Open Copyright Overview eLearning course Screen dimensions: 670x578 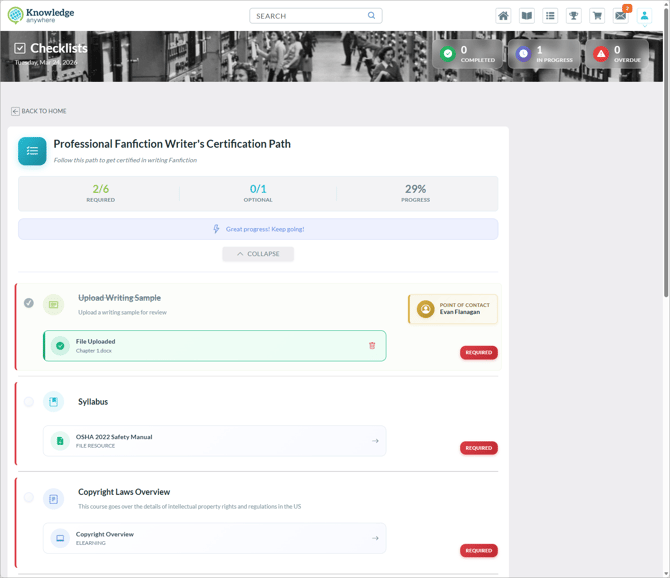[x=214, y=538]
